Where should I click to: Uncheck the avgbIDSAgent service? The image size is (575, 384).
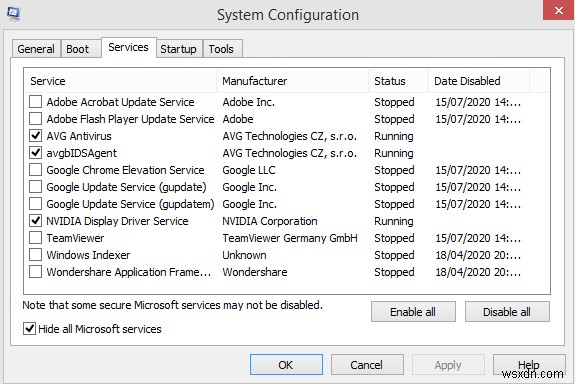(x=36, y=153)
